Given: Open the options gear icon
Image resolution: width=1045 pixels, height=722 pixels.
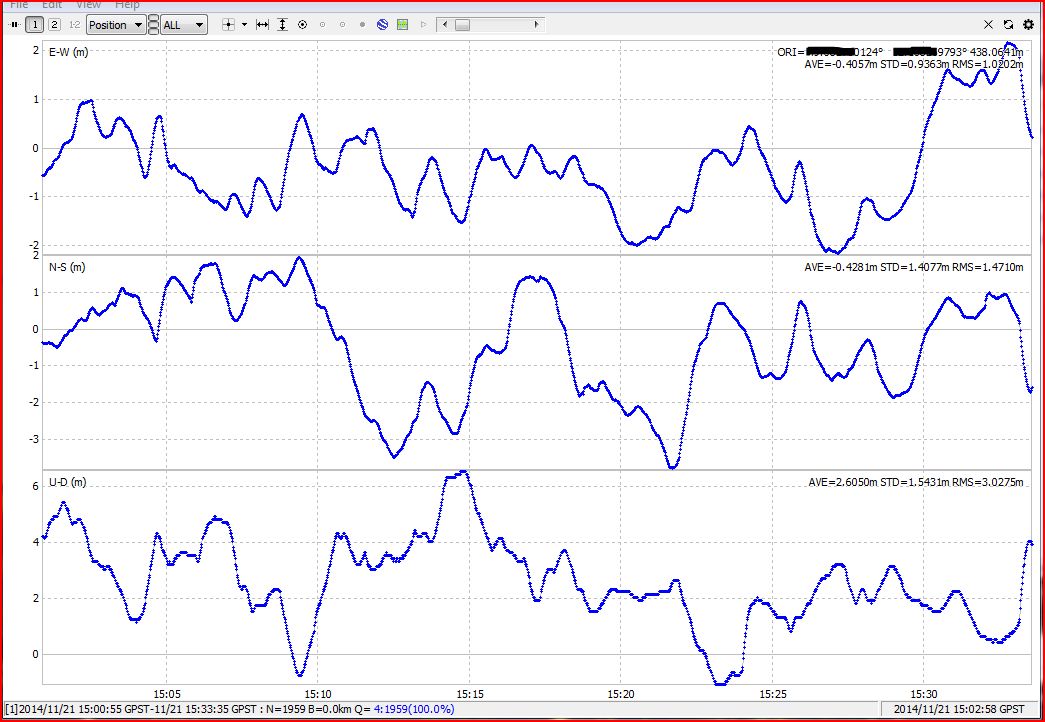Looking at the screenshot, I should [x=1028, y=24].
